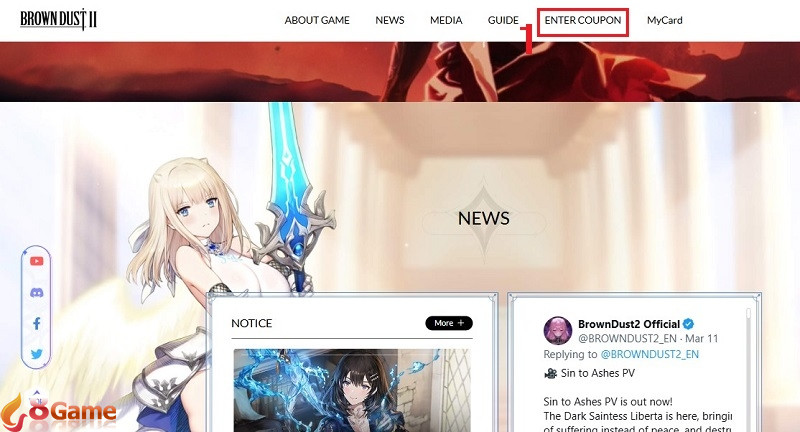Open the MEDIA menu
This screenshot has height=432, width=800.
point(446,20)
